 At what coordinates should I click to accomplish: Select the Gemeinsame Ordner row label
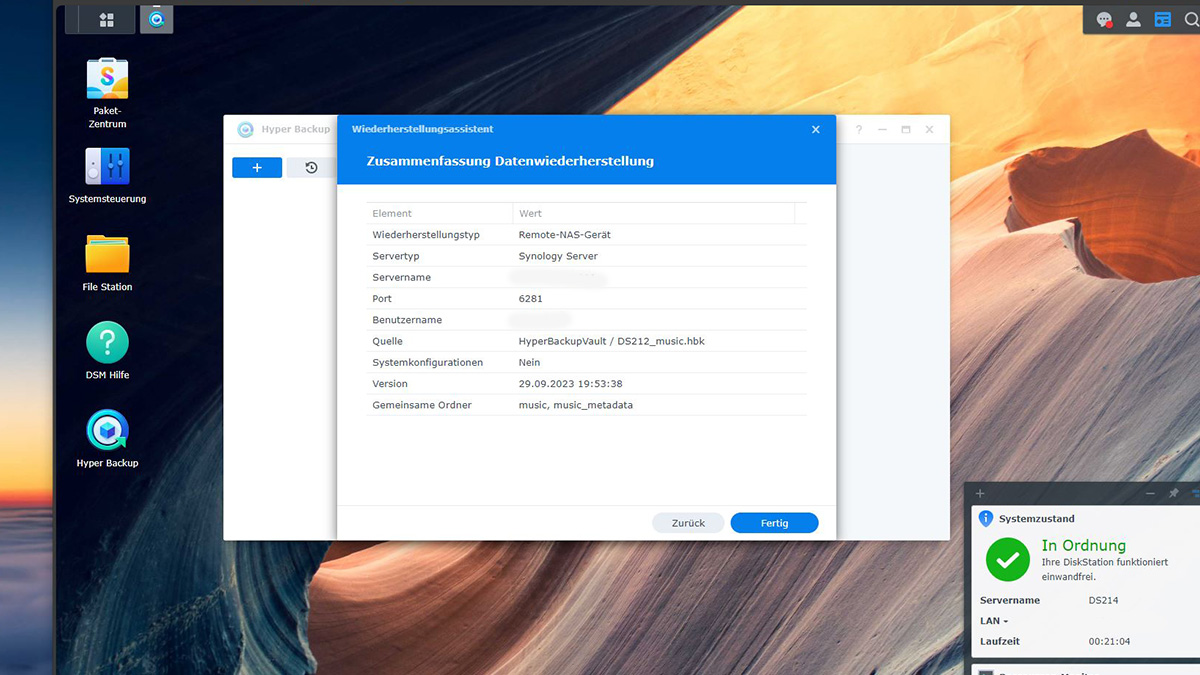(422, 405)
